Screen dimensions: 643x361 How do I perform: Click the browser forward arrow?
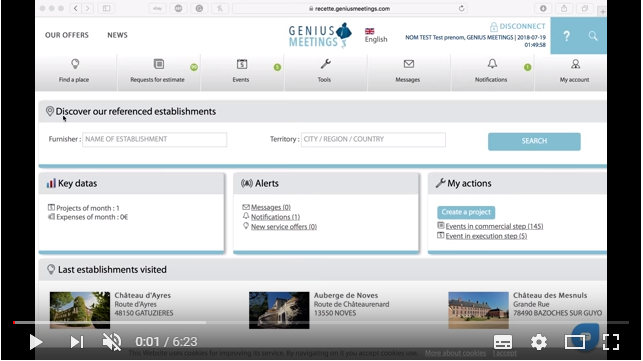pyautogui.click(x=87, y=8)
